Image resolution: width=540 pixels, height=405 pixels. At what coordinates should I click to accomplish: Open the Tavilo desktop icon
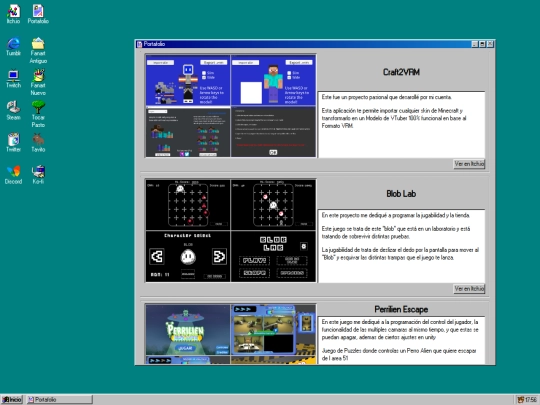point(38,143)
